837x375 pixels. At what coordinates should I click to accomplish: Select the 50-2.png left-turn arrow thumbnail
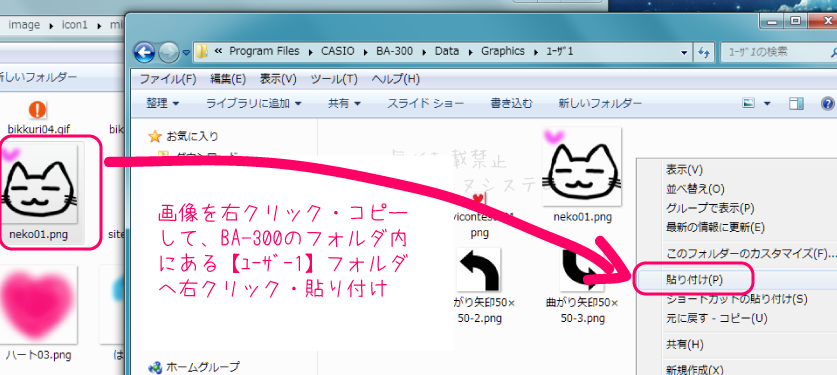(478, 270)
